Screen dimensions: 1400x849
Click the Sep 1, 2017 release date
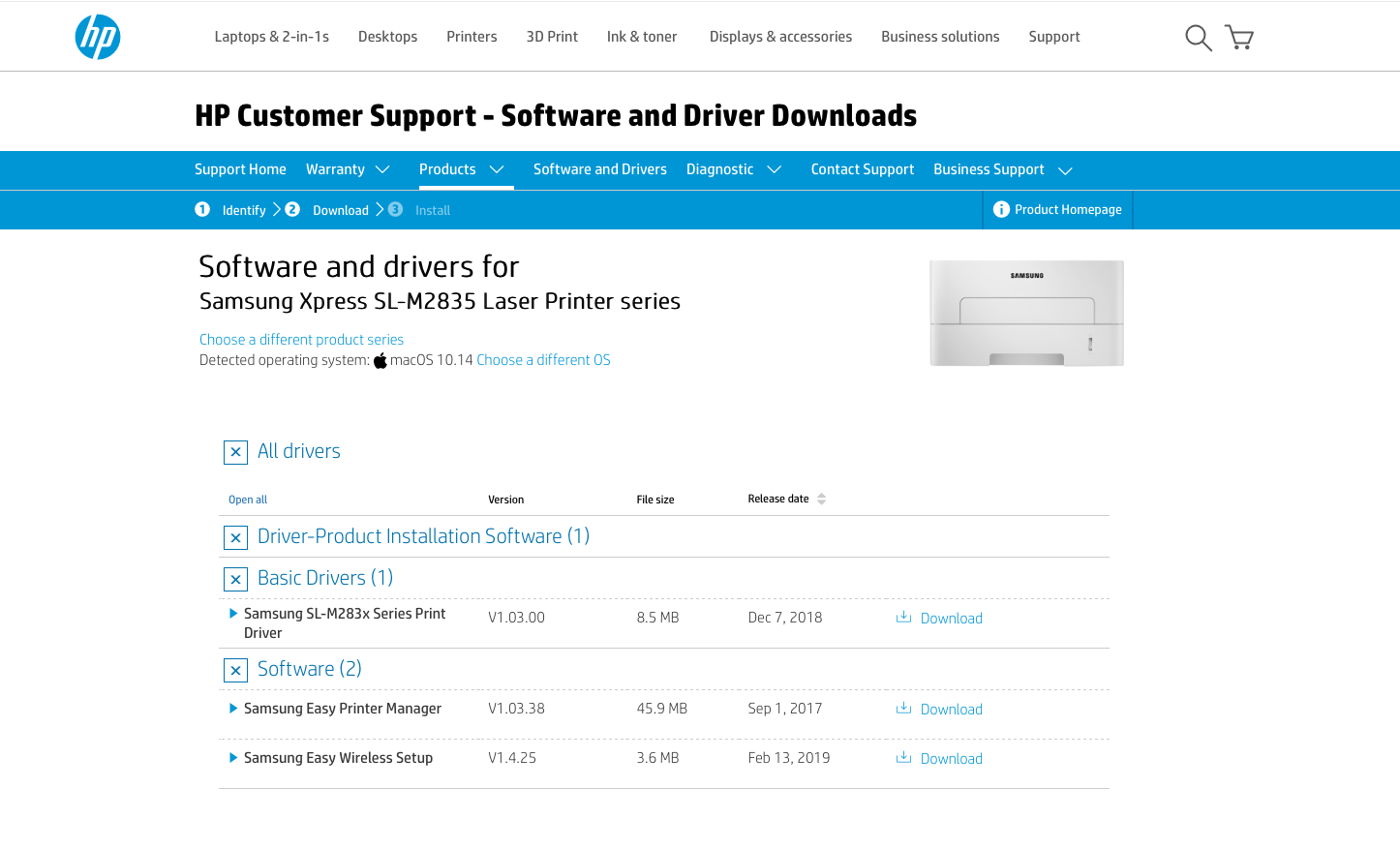coord(785,709)
